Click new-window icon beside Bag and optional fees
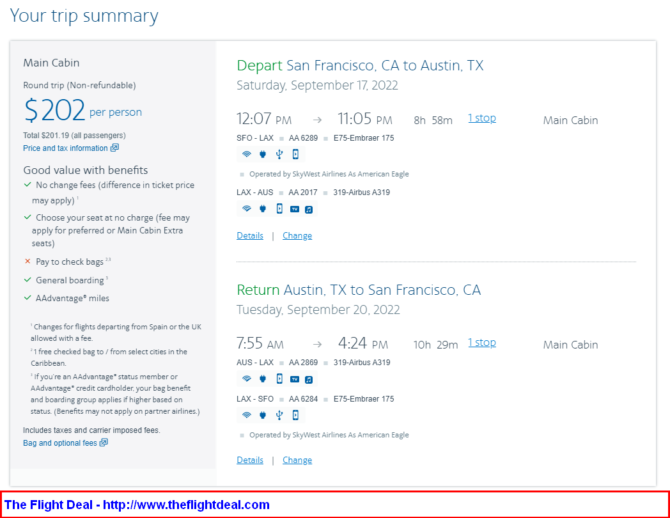 pos(103,443)
